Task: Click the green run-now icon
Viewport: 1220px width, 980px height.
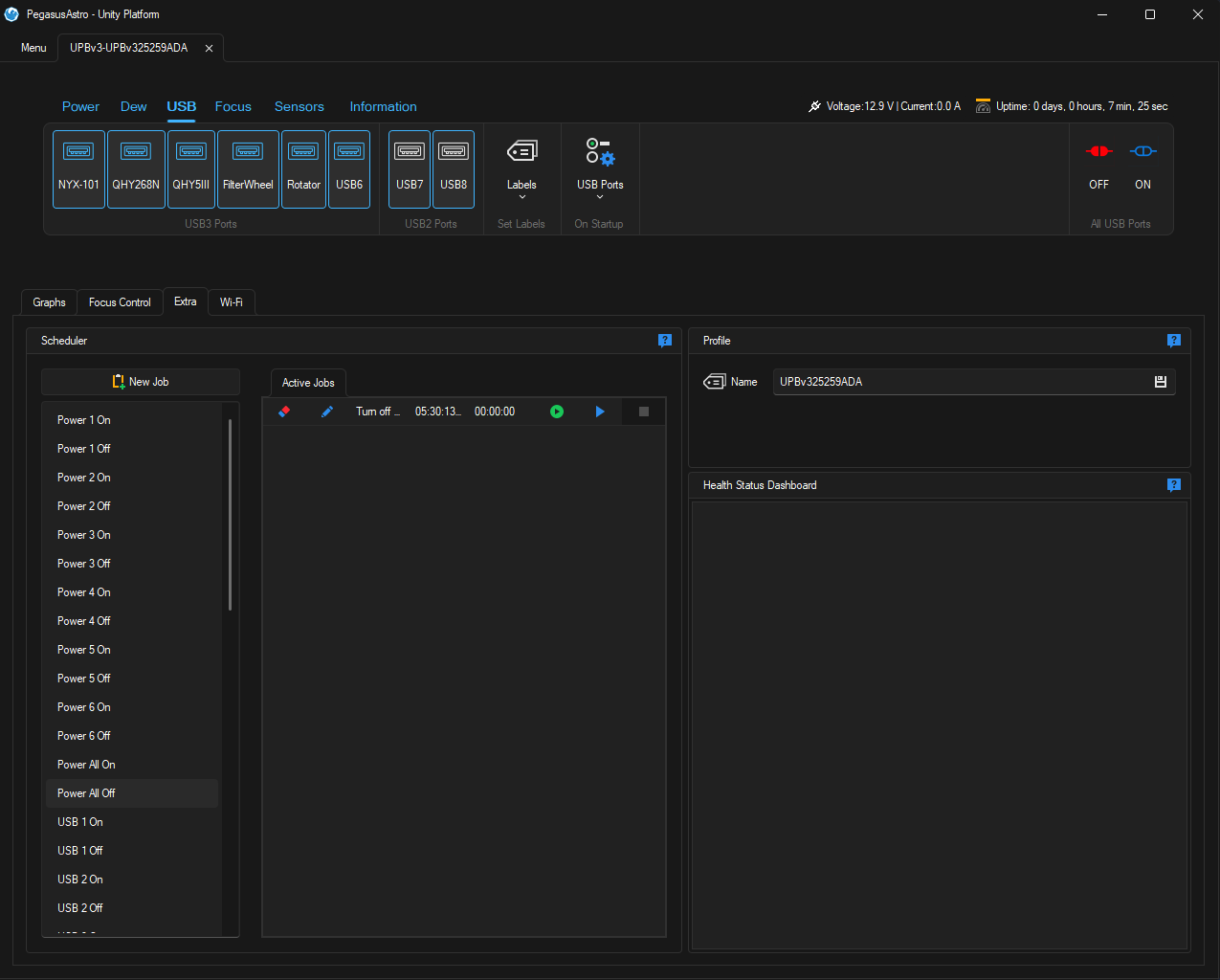Action: point(557,412)
